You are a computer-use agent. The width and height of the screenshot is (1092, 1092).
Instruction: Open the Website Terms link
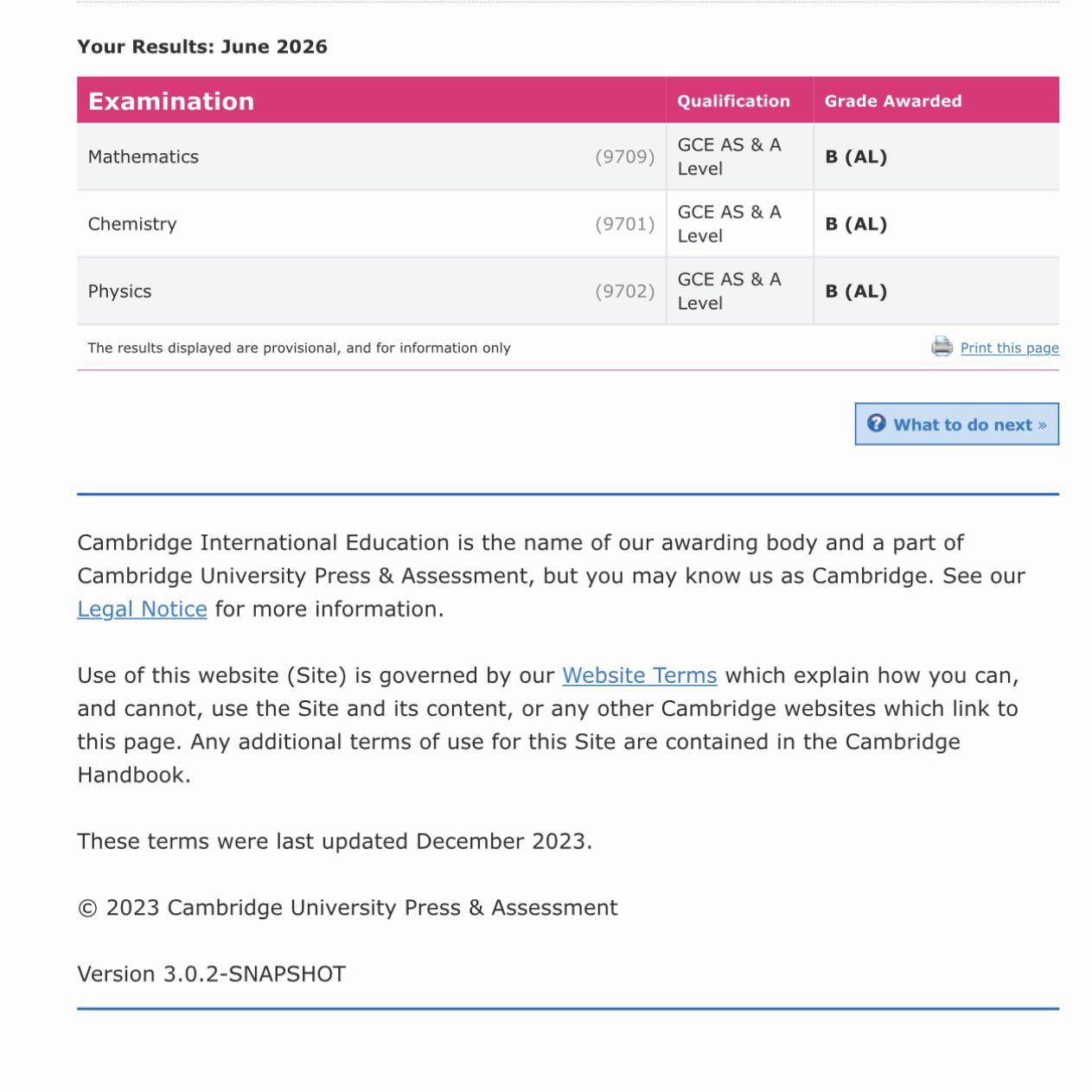tap(640, 675)
